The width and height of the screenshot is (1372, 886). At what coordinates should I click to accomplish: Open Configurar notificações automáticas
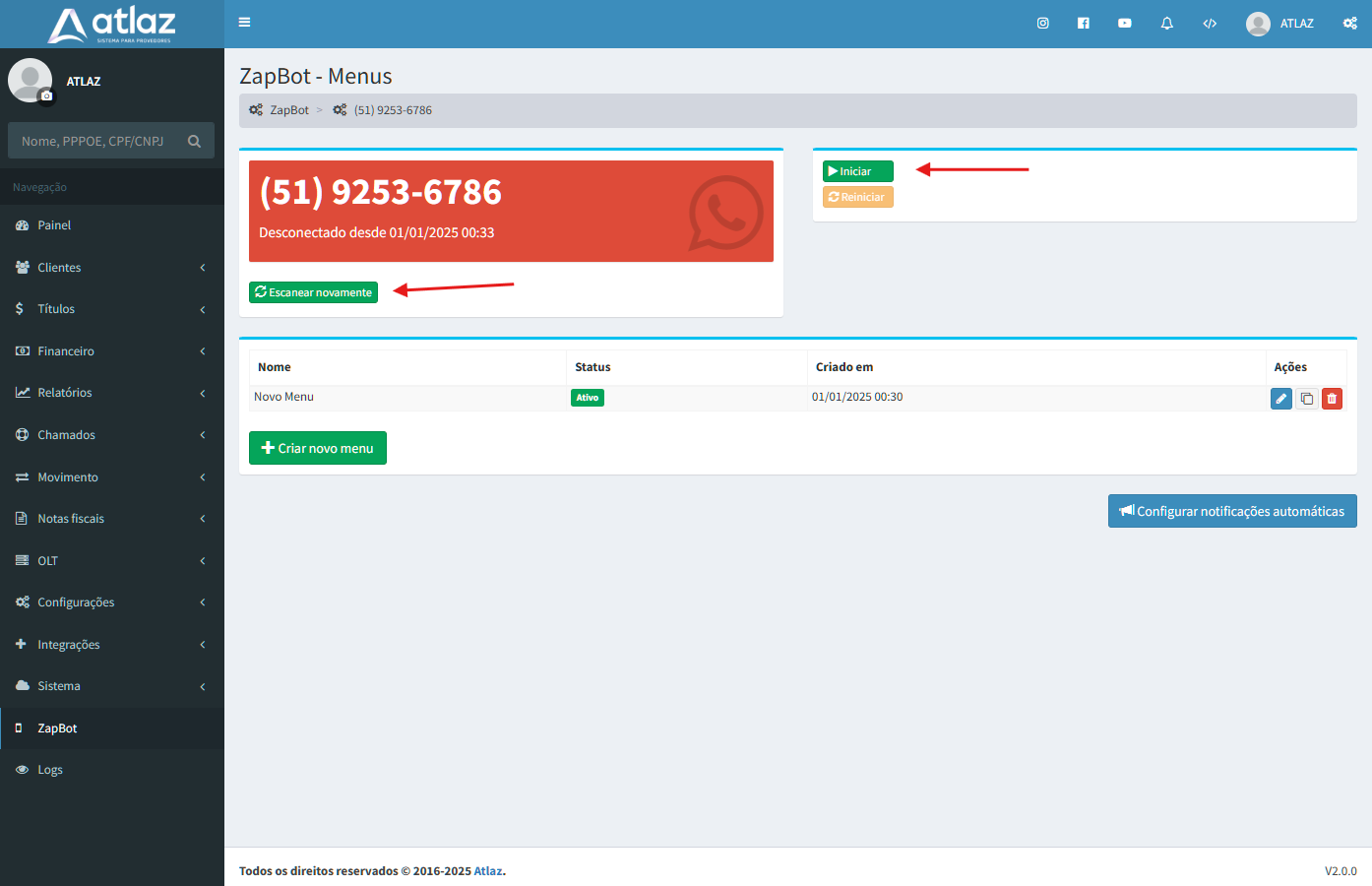click(x=1232, y=511)
